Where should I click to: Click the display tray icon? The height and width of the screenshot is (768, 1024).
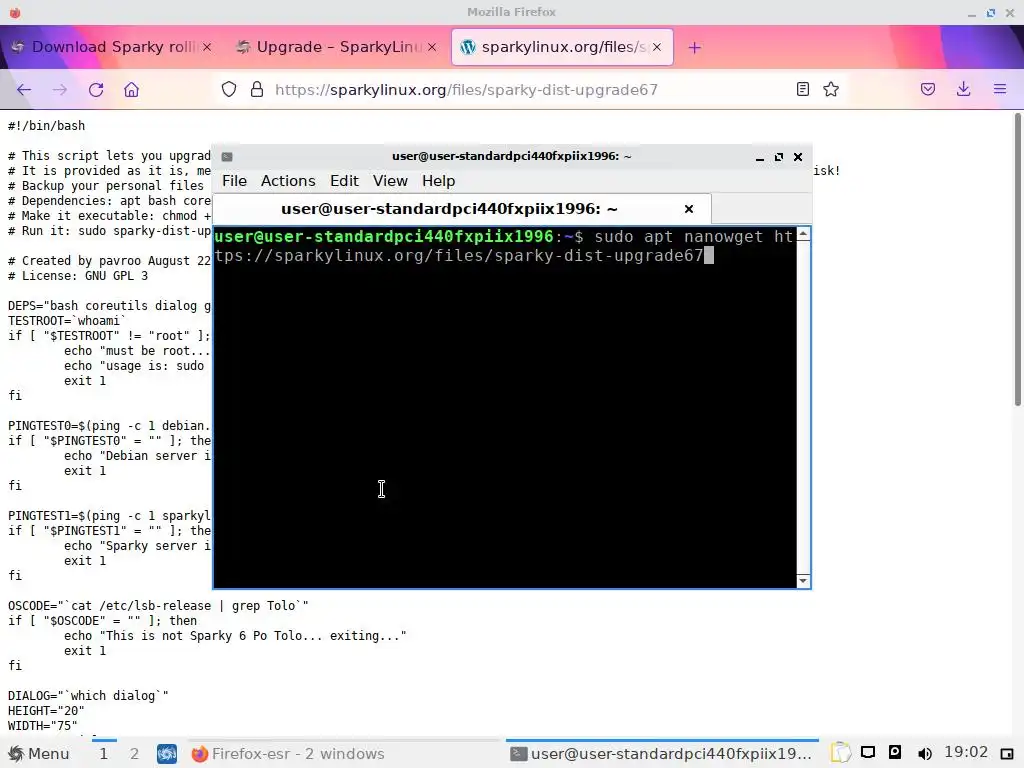point(867,752)
